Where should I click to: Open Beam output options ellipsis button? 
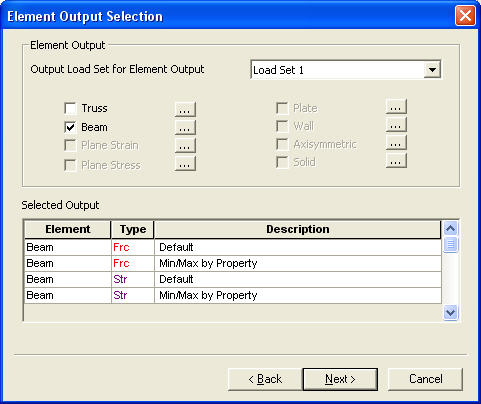tap(185, 127)
